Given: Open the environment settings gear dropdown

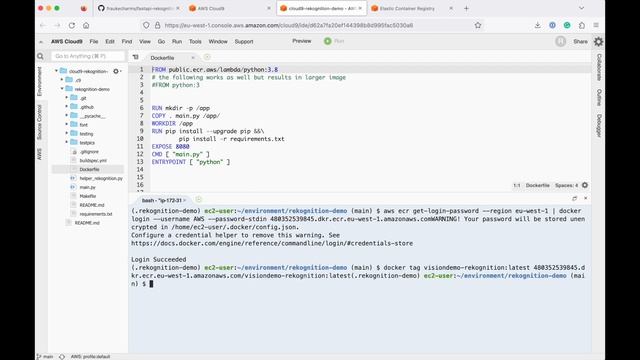Looking at the screenshot, I should (x=117, y=71).
